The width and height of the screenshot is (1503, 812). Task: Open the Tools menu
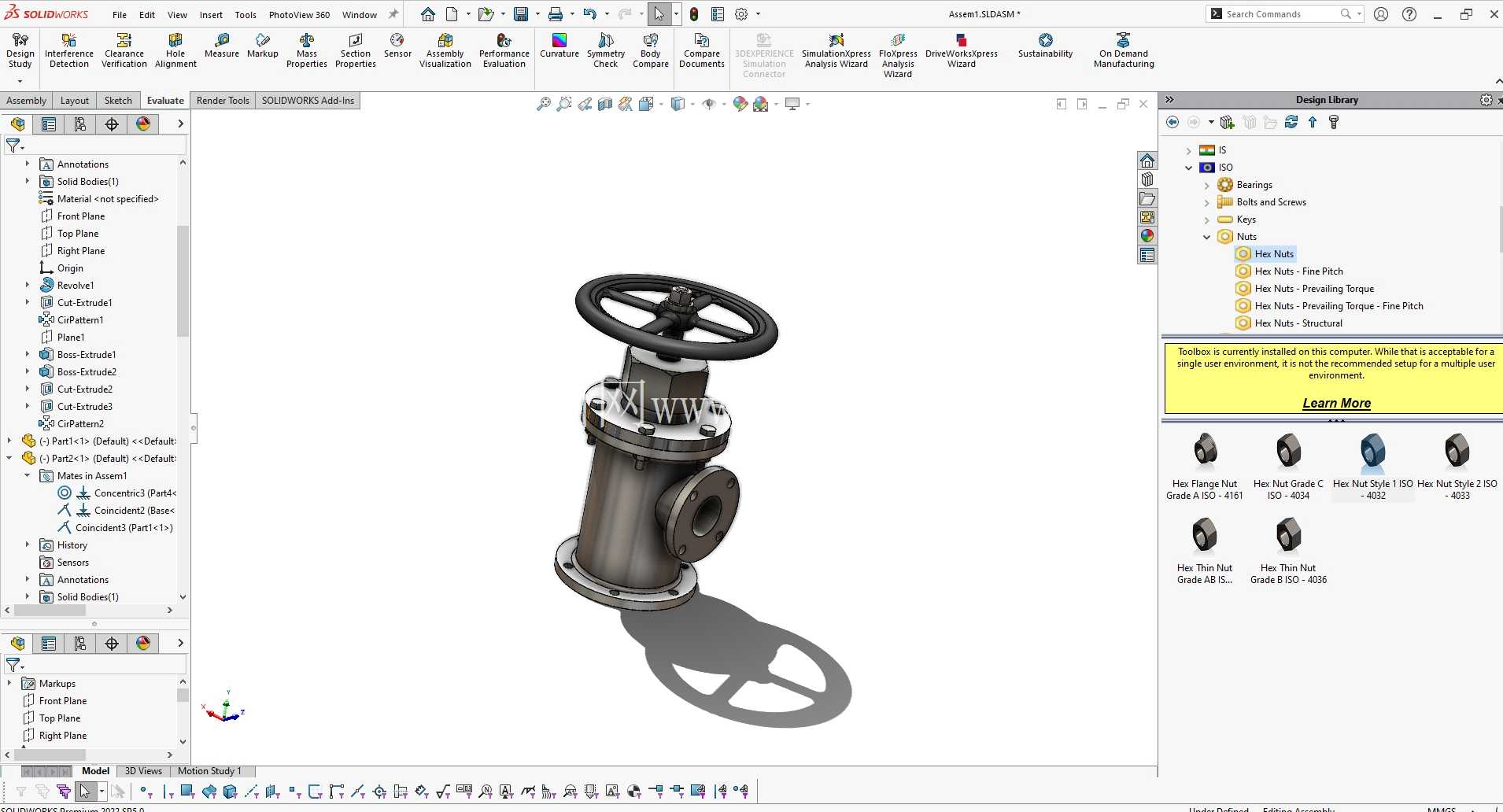[246, 14]
